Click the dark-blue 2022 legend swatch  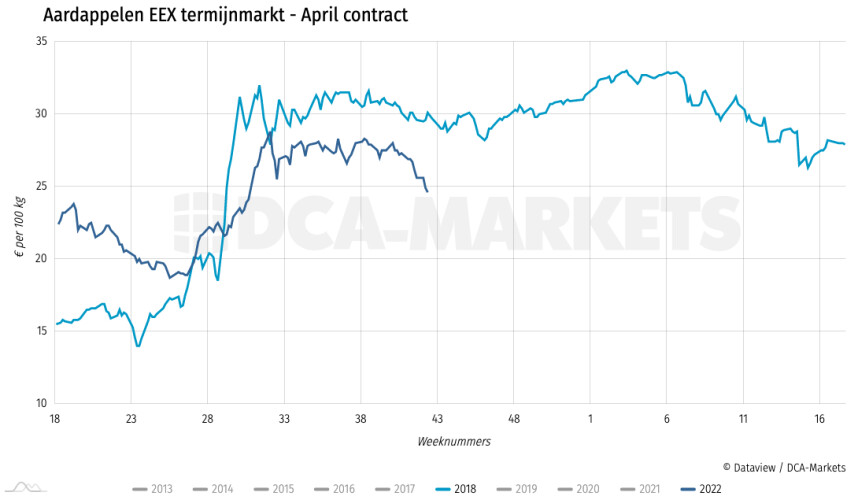(x=687, y=489)
